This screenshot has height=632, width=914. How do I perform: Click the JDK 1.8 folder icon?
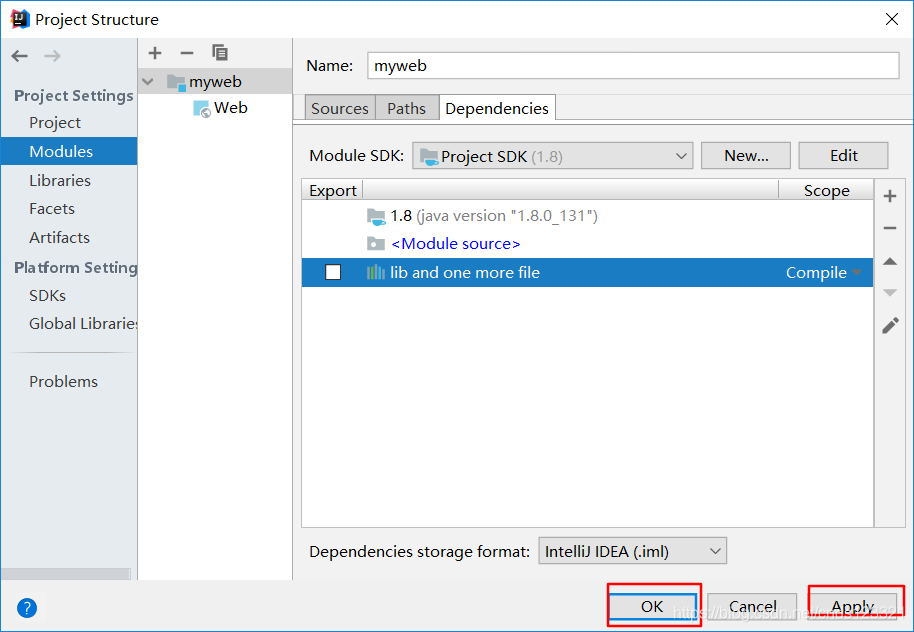point(376,216)
